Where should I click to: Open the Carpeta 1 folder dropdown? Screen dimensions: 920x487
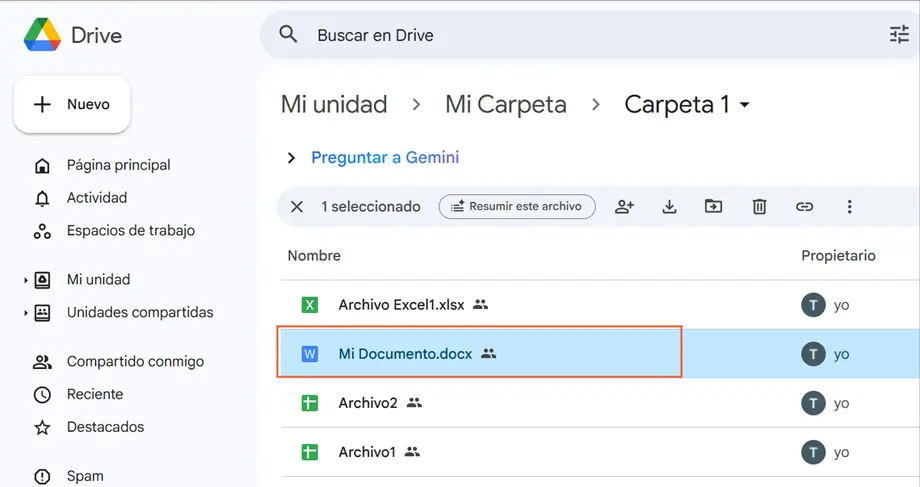click(x=687, y=104)
